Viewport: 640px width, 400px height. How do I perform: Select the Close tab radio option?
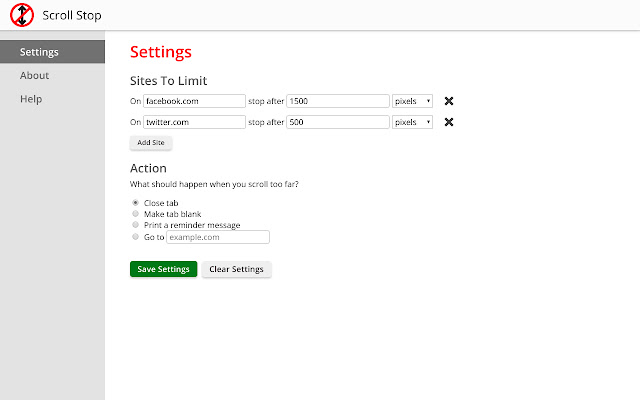135,203
